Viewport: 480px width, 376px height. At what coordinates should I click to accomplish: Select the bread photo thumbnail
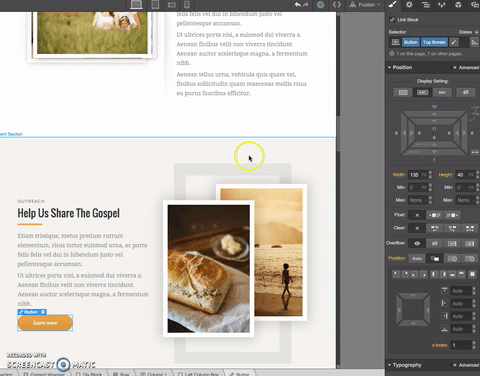pyautogui.click(x=209, y=269)
